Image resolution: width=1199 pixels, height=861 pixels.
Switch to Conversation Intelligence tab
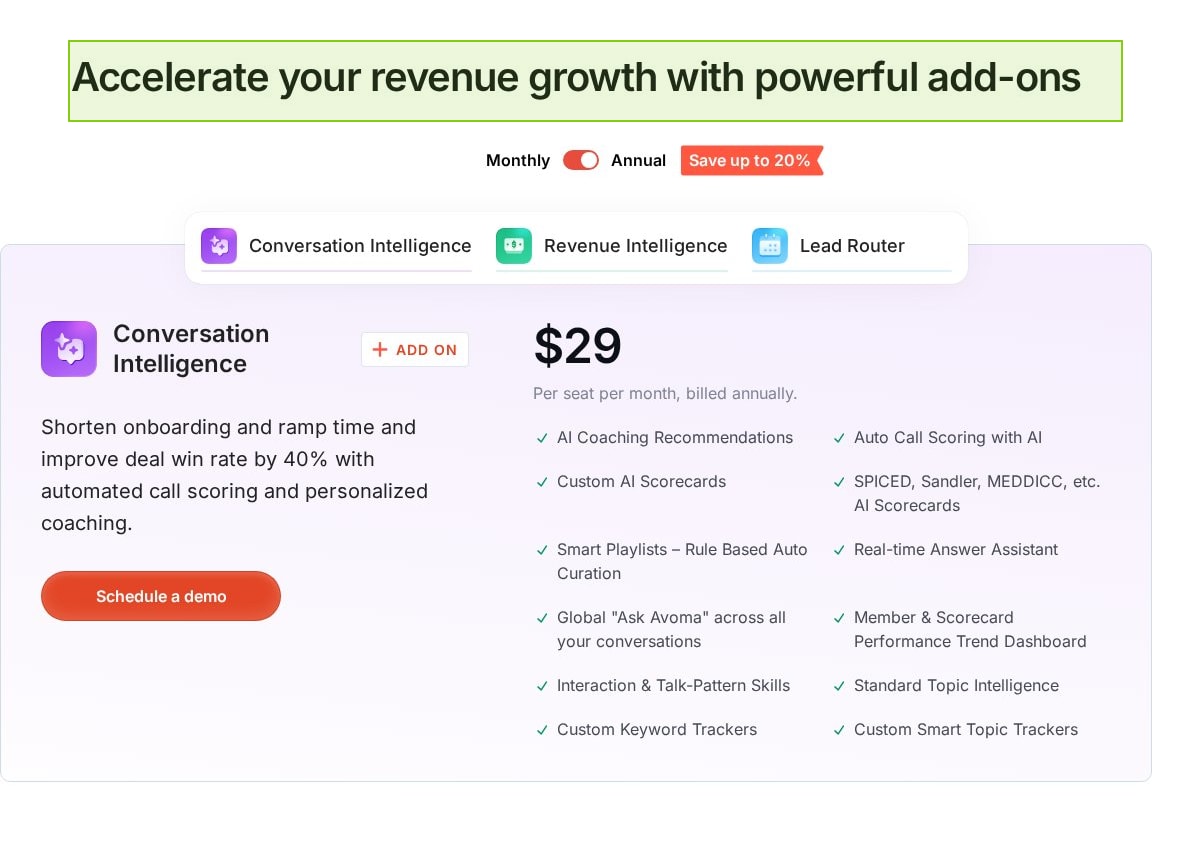click(x=359, y=246)
